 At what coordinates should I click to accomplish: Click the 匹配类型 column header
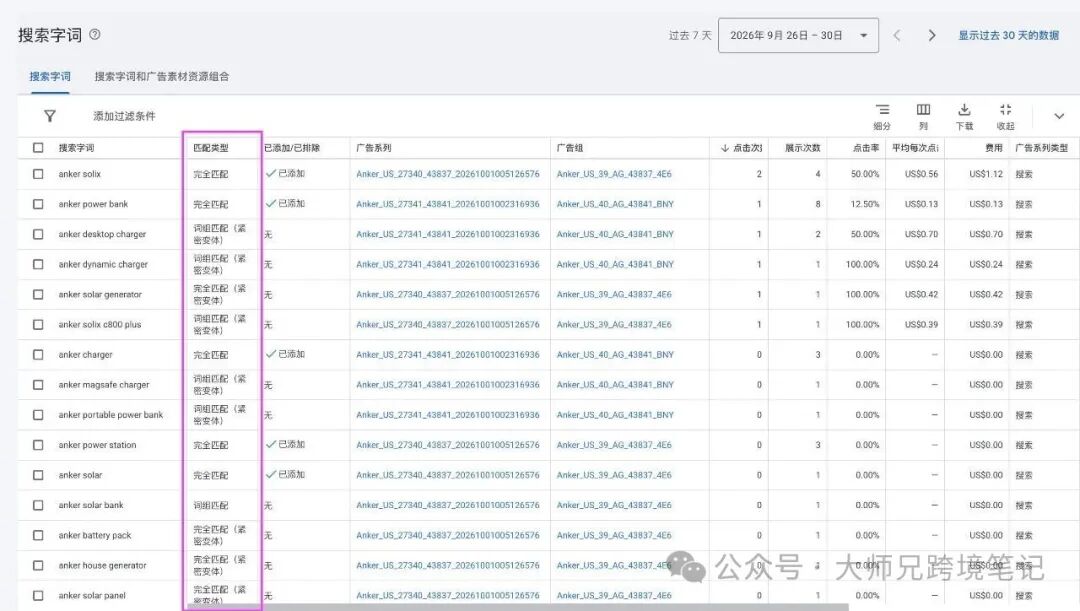tap(211, 148)
